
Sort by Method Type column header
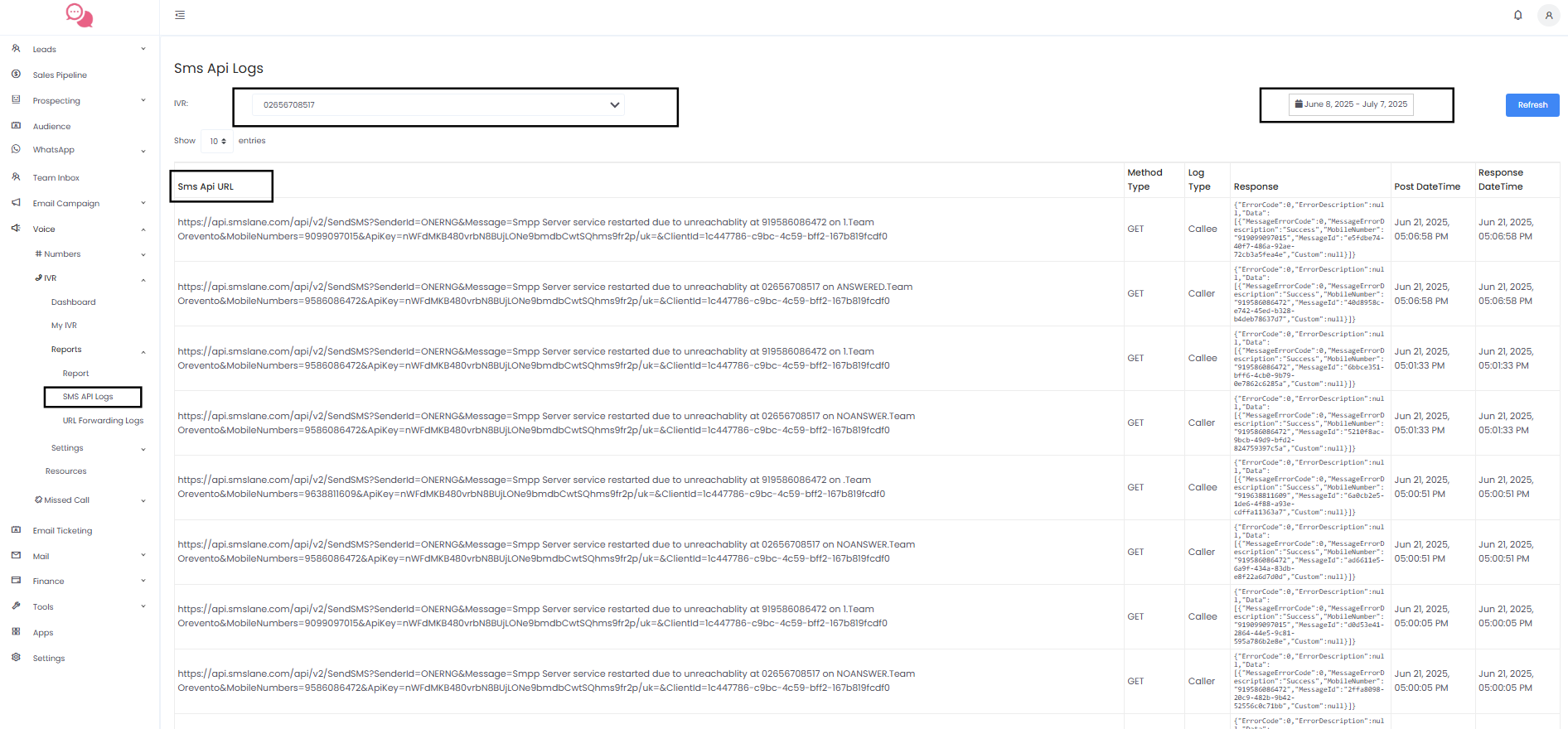pos(1145,180)
